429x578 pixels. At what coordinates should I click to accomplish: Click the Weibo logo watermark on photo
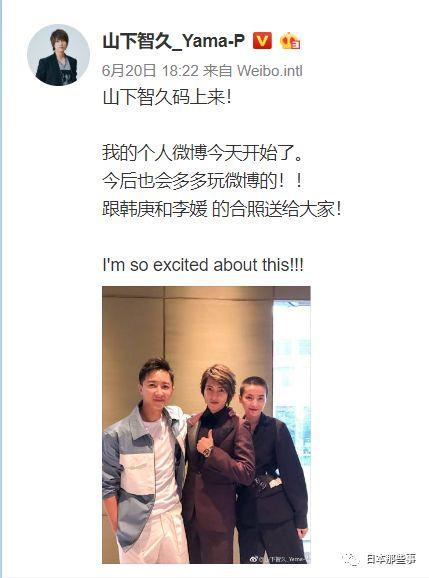click(x=254, y=559)
